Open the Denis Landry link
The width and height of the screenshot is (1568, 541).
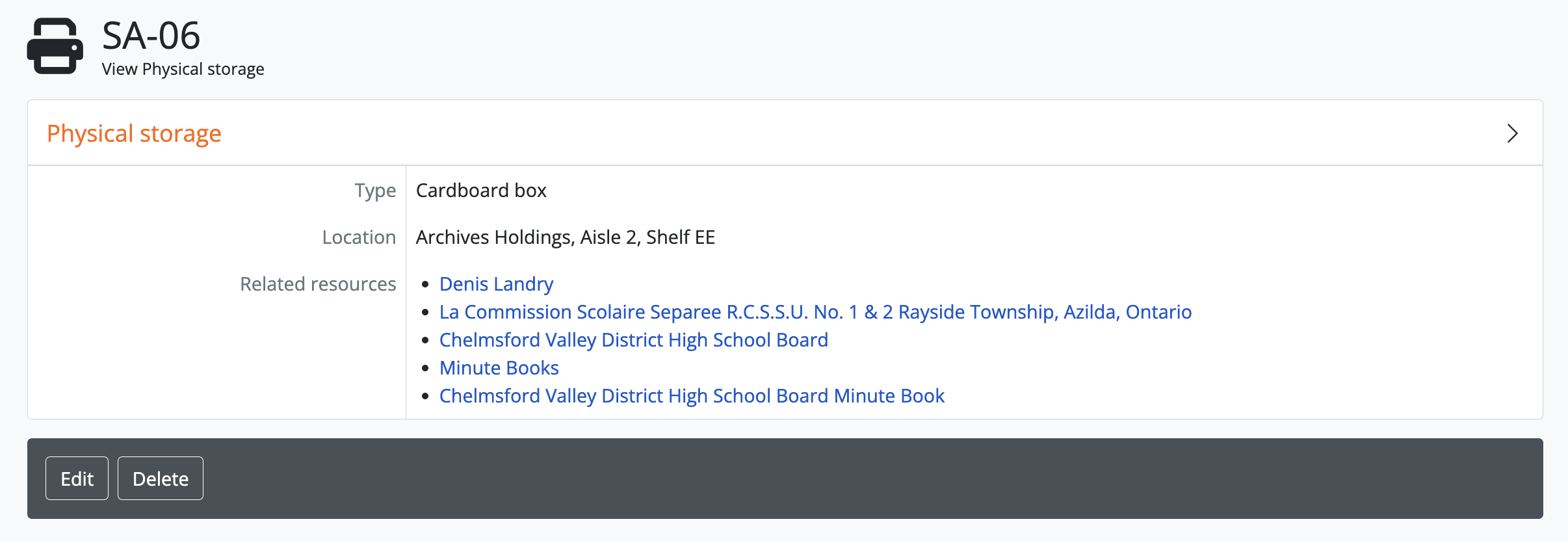pyautogui.click(x=496, y=284)
